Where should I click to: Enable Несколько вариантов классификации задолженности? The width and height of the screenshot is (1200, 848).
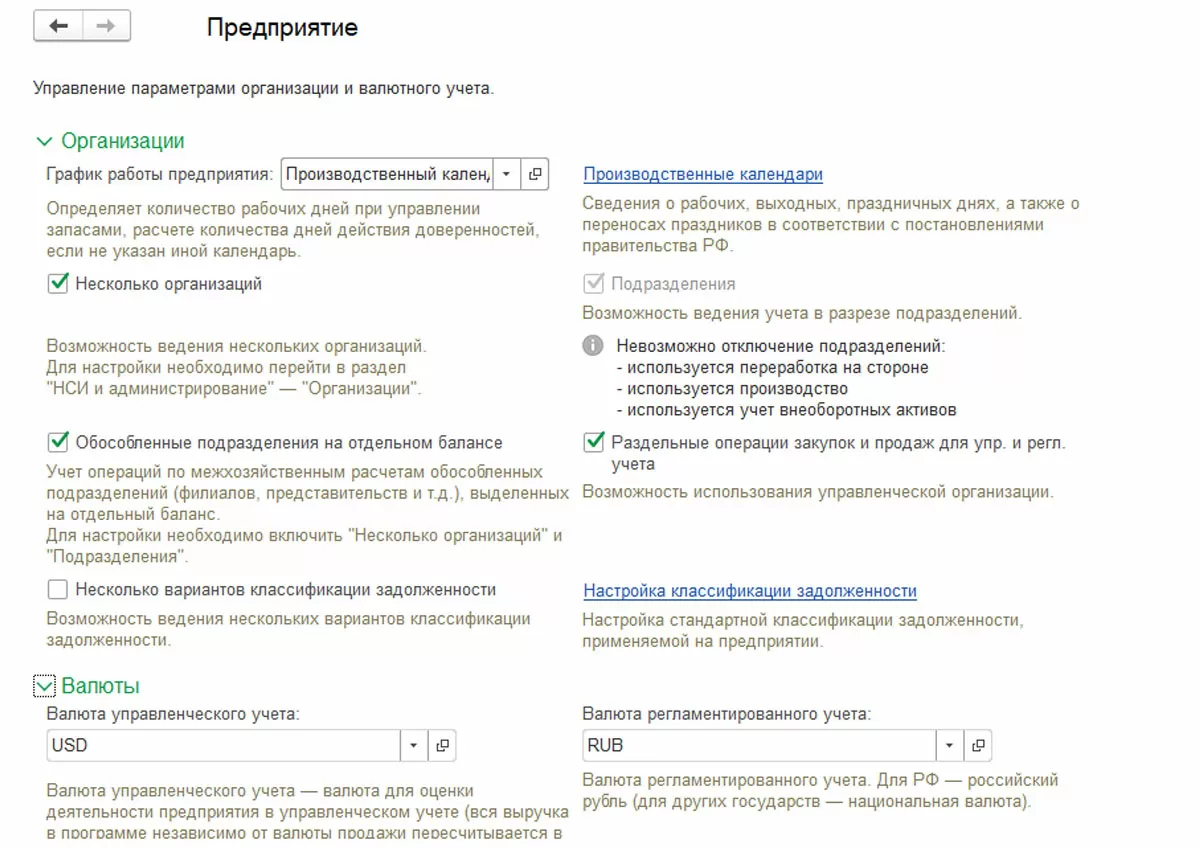point(57,590)
